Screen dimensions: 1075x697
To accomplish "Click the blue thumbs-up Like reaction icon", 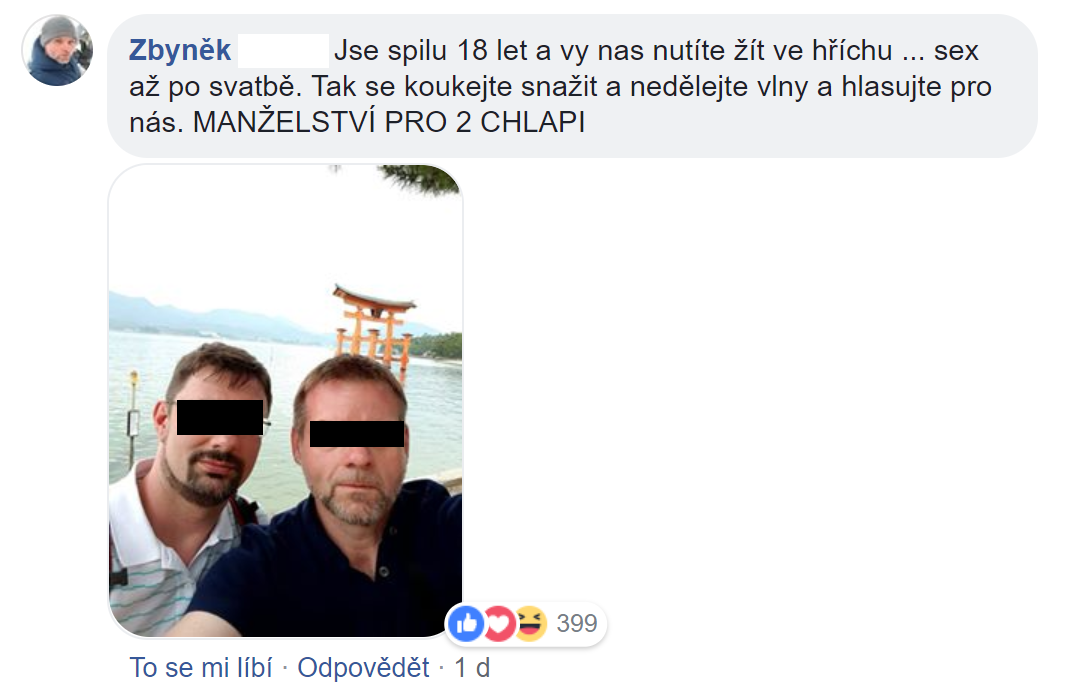I will [466, 623].
